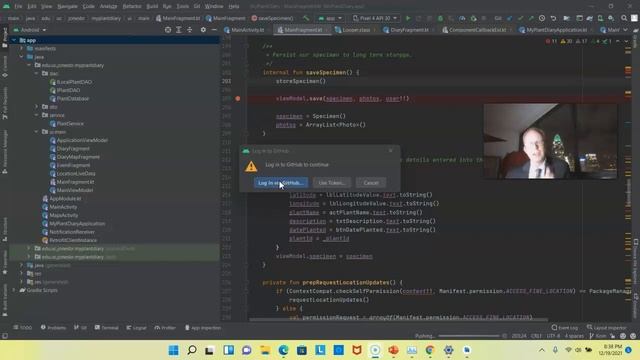Open the Refactor menu

click(132, 6)
